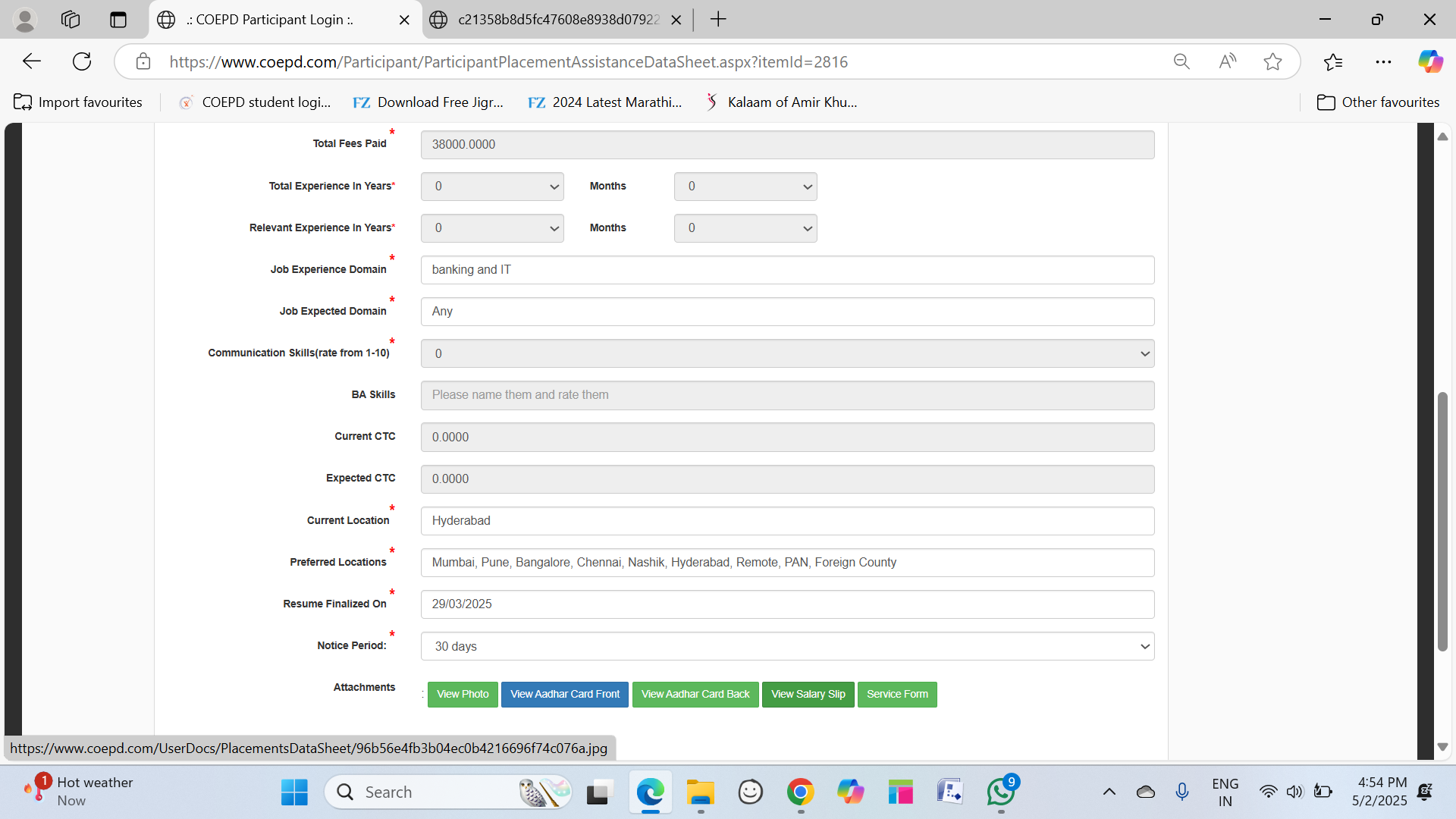Viewport: 1456px width, 819px height.
Task: Launch the Copilot sidebar icon
Action: pyautogui.click(x=1430, y=61)
